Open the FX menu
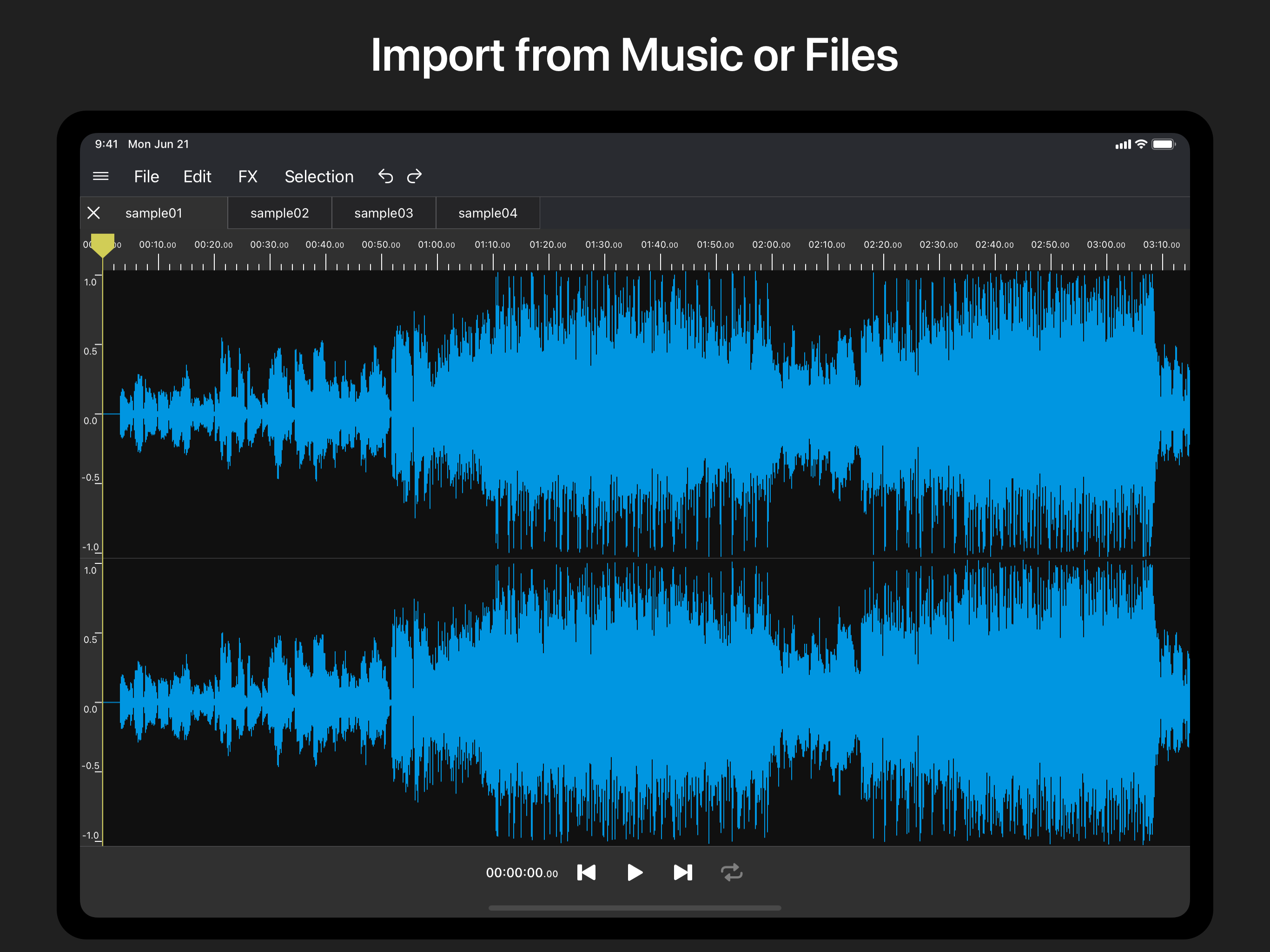1270x952 pixels. pyautogui.click(x=247, y=176)
